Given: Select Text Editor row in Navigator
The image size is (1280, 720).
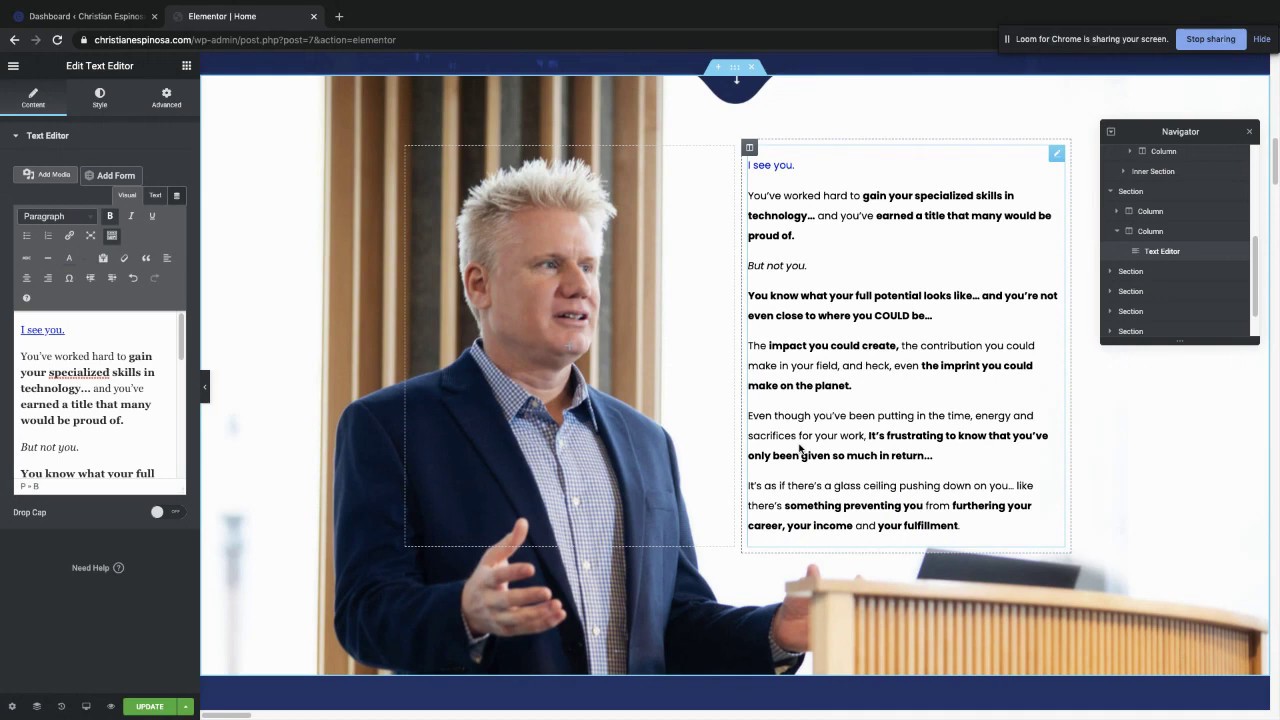Looking at the screenshot, I should (1176, 251).
